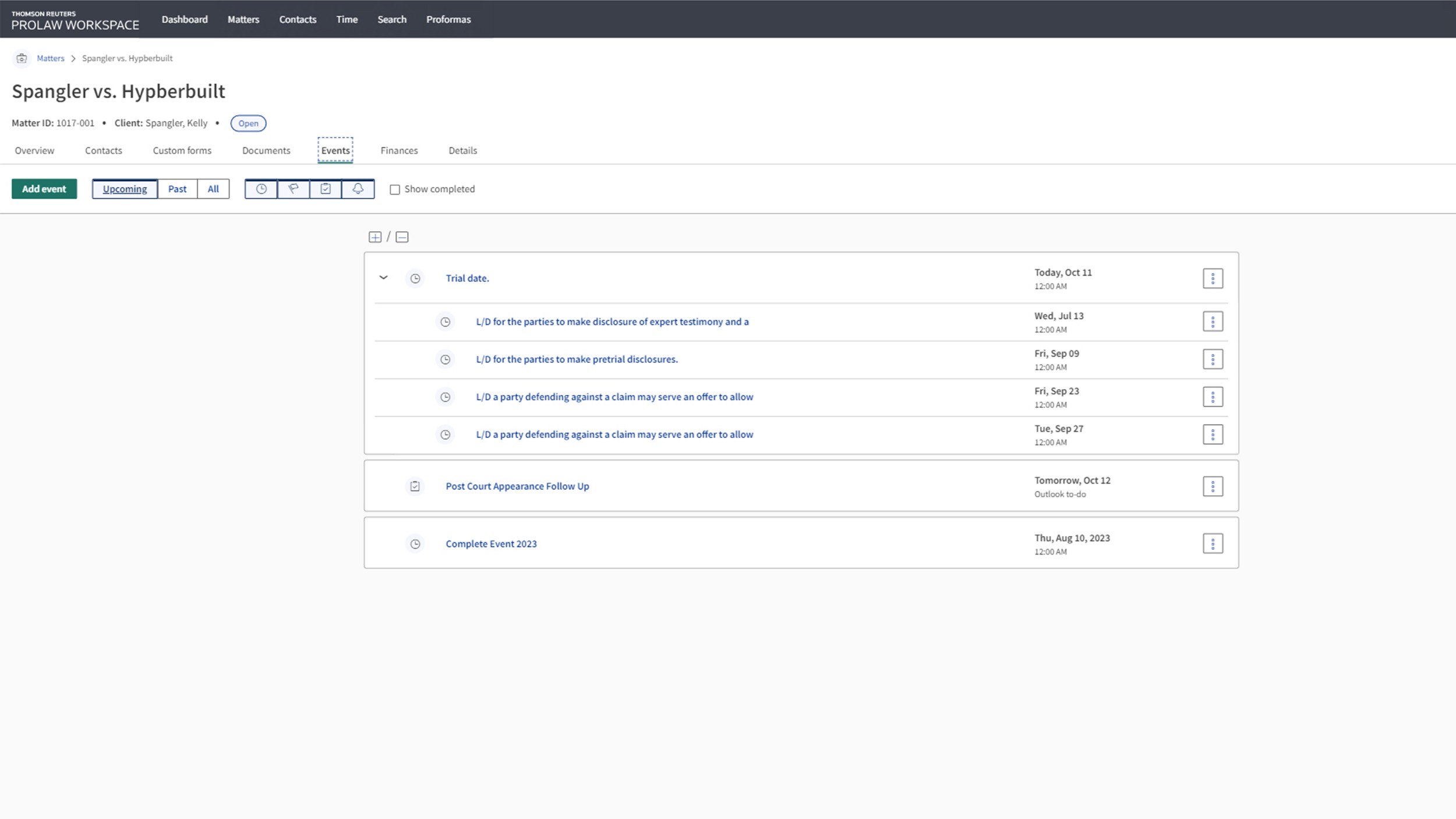Click the matters briefcase breadcrumb icon

(x=22, y=58)
